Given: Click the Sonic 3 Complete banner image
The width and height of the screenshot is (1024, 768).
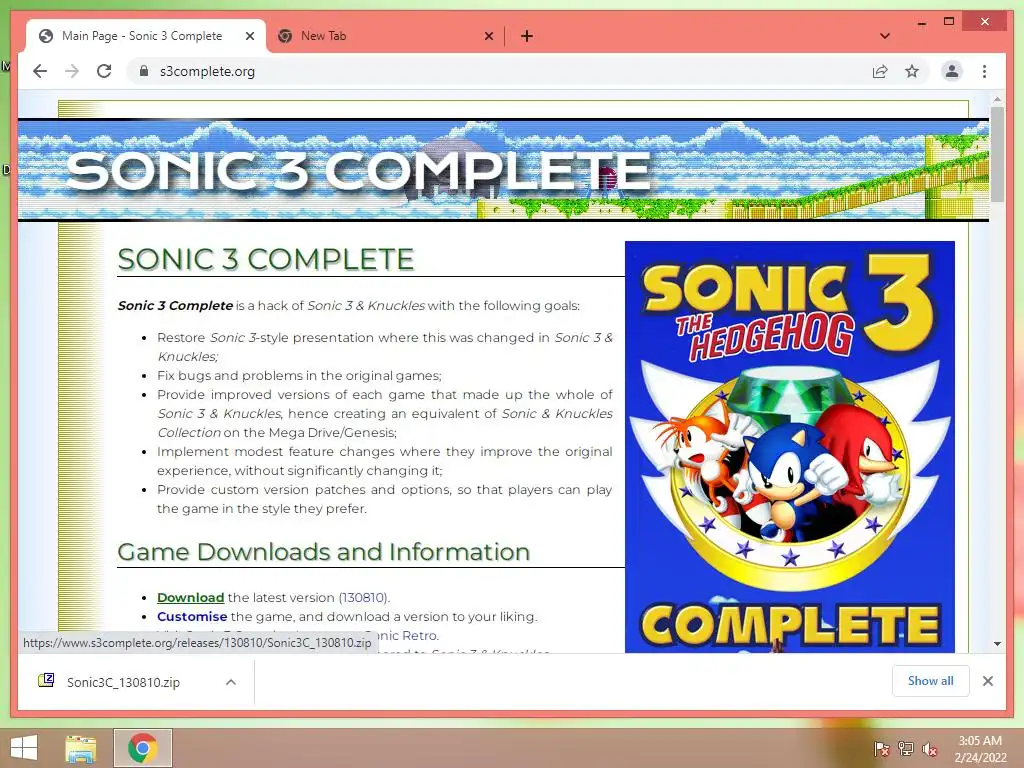Looking at the screenshot, I should tap(503, 170).
